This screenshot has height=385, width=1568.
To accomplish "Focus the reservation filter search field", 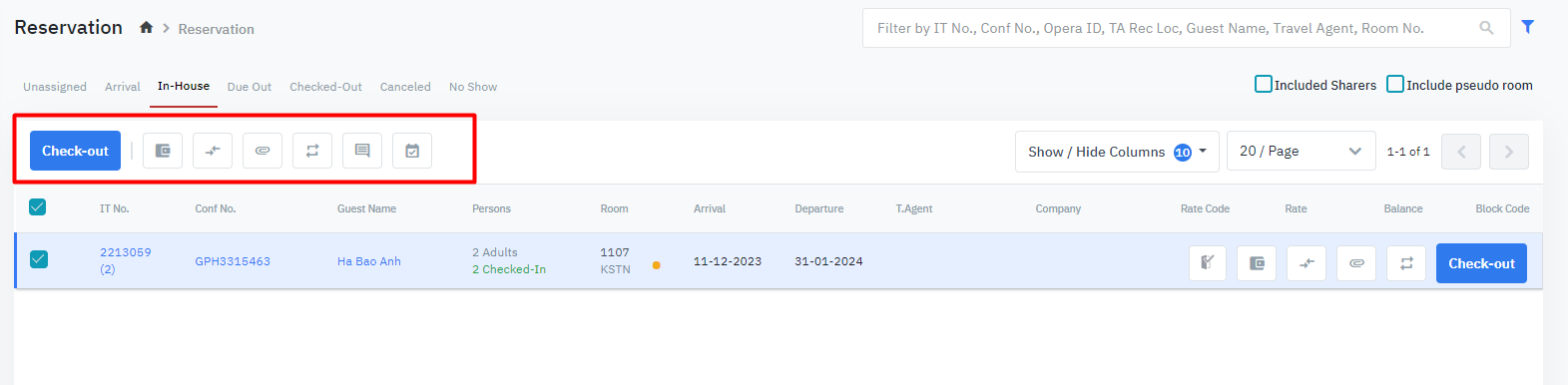I will coord(1173,28).
